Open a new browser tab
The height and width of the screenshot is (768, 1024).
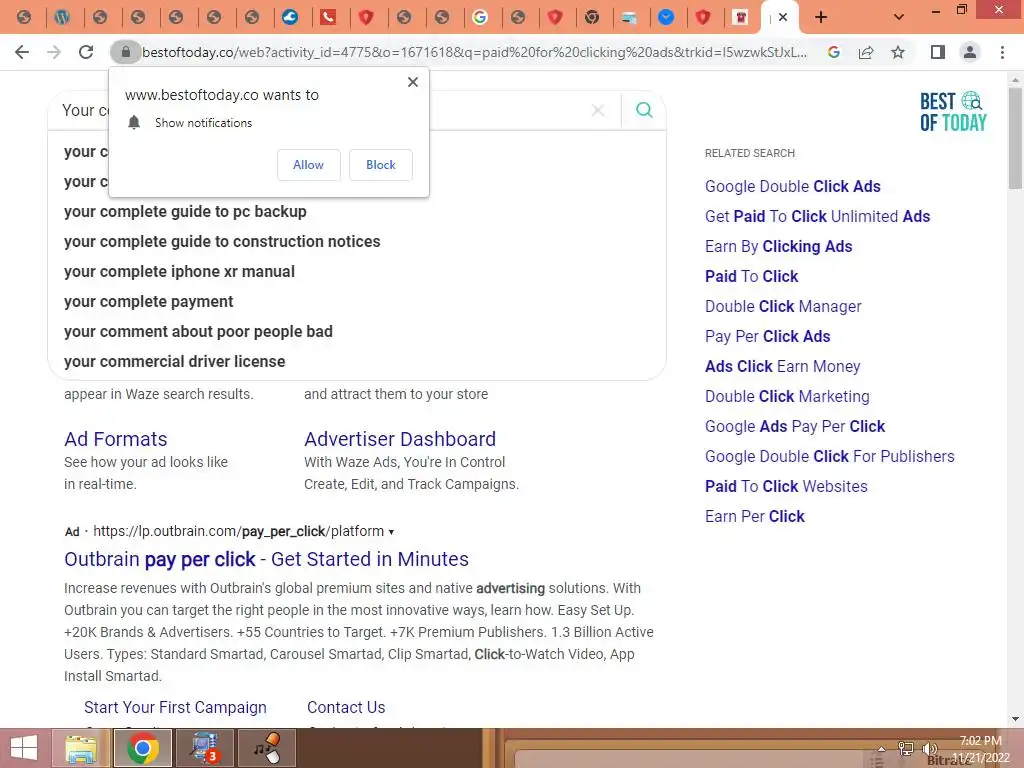click(821, 17)
